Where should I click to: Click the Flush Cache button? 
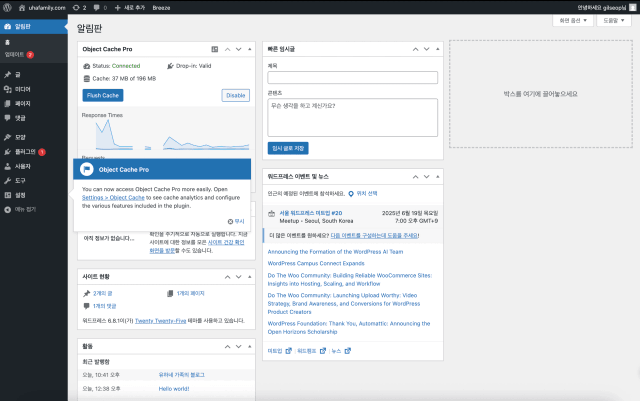click(x=102, y=96)
